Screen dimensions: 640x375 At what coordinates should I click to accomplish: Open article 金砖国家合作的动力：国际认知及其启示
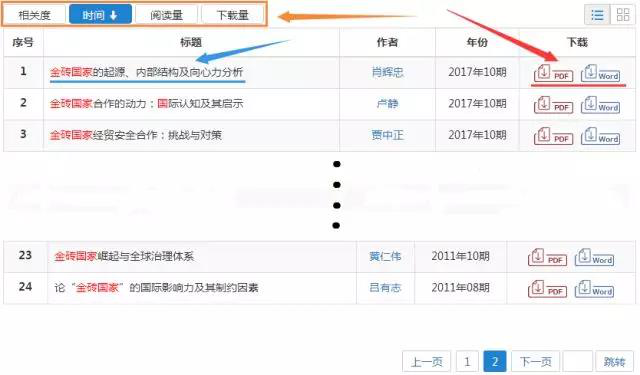(x=147, y=104)
